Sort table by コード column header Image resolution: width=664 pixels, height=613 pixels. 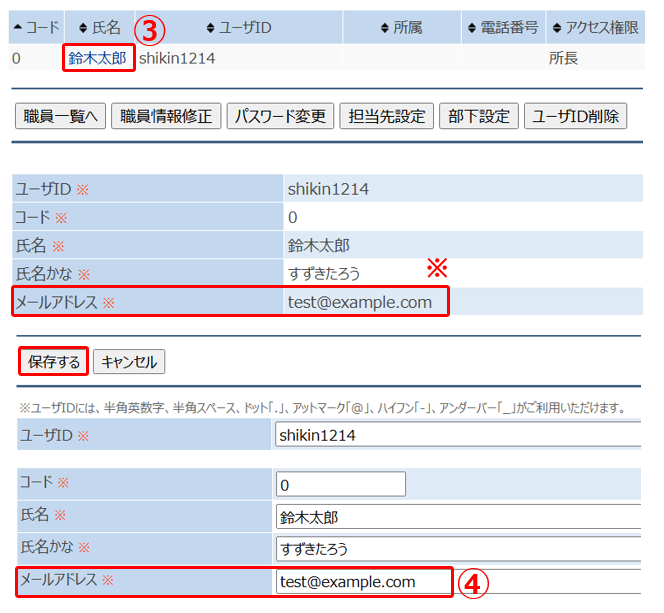pyautogui.click(x=35, y=28)
